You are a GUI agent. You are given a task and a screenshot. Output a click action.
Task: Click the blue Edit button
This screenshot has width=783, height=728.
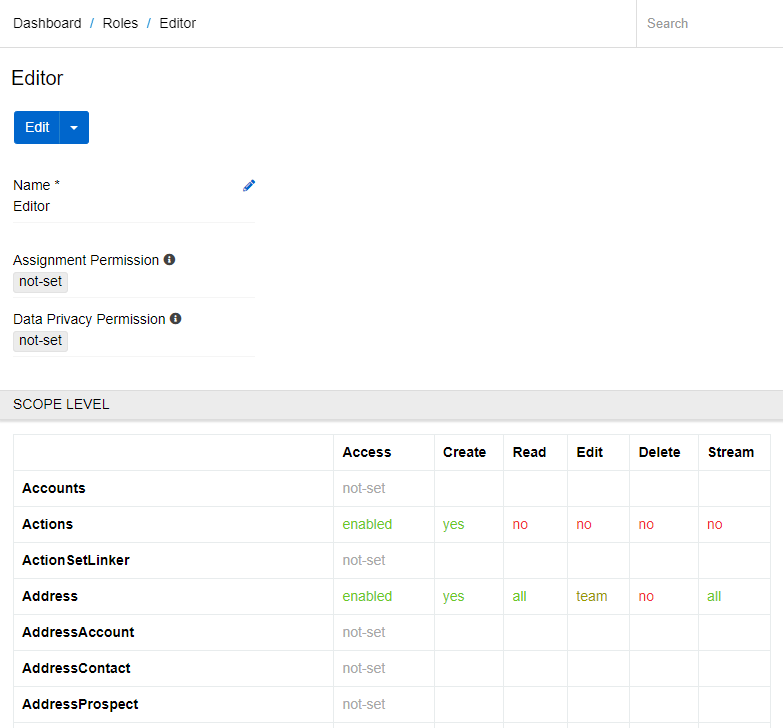click(37, 128)
